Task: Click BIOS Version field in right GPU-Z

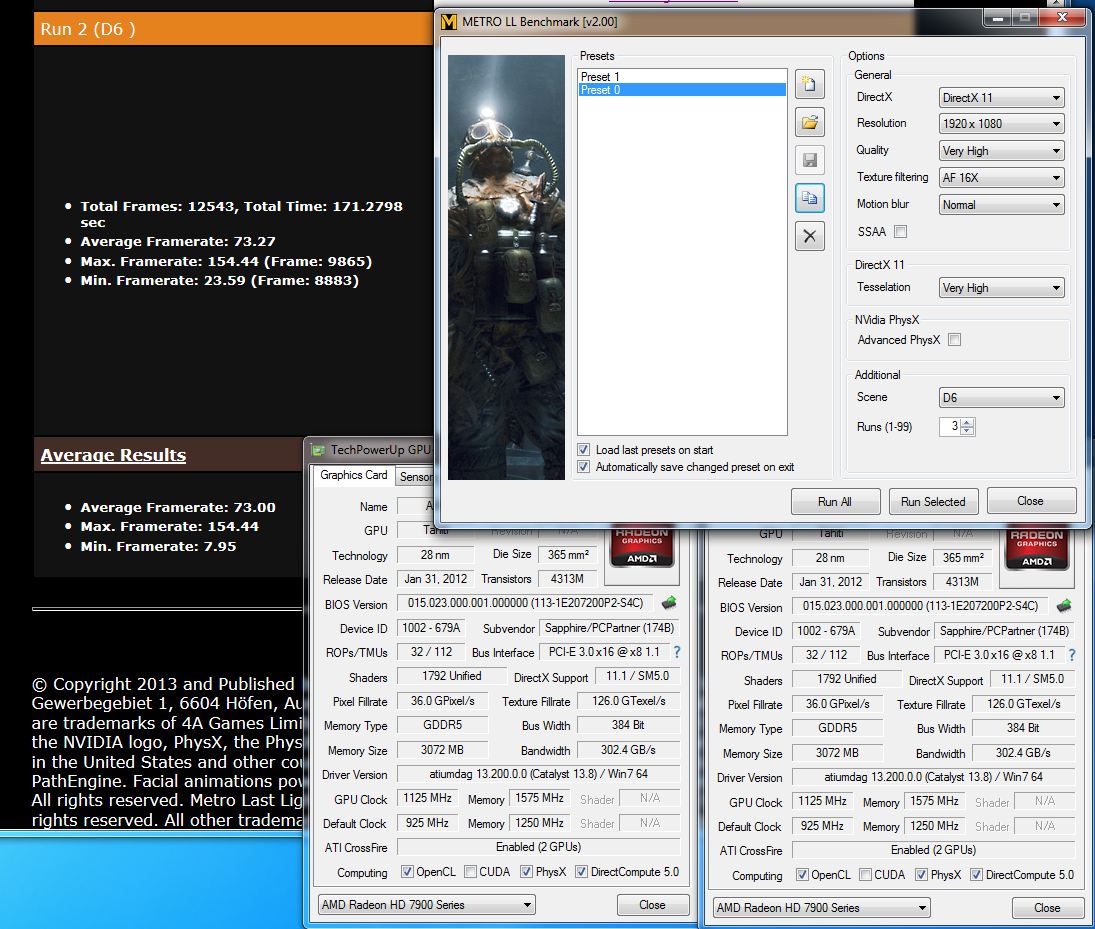Action: click(x=920, y=606)
